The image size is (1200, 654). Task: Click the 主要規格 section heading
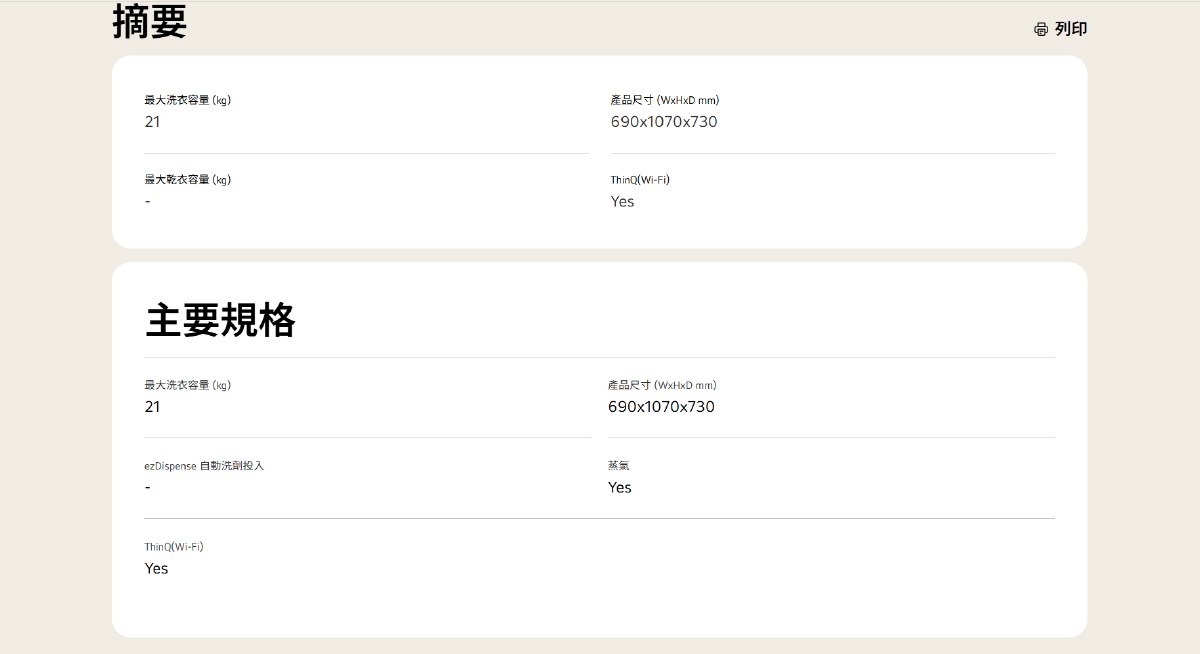pos(220,320)
